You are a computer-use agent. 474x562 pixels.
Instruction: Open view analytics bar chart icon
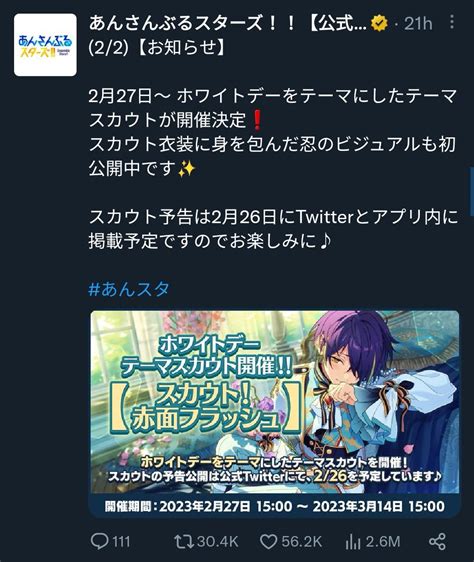tap(353, 541)
